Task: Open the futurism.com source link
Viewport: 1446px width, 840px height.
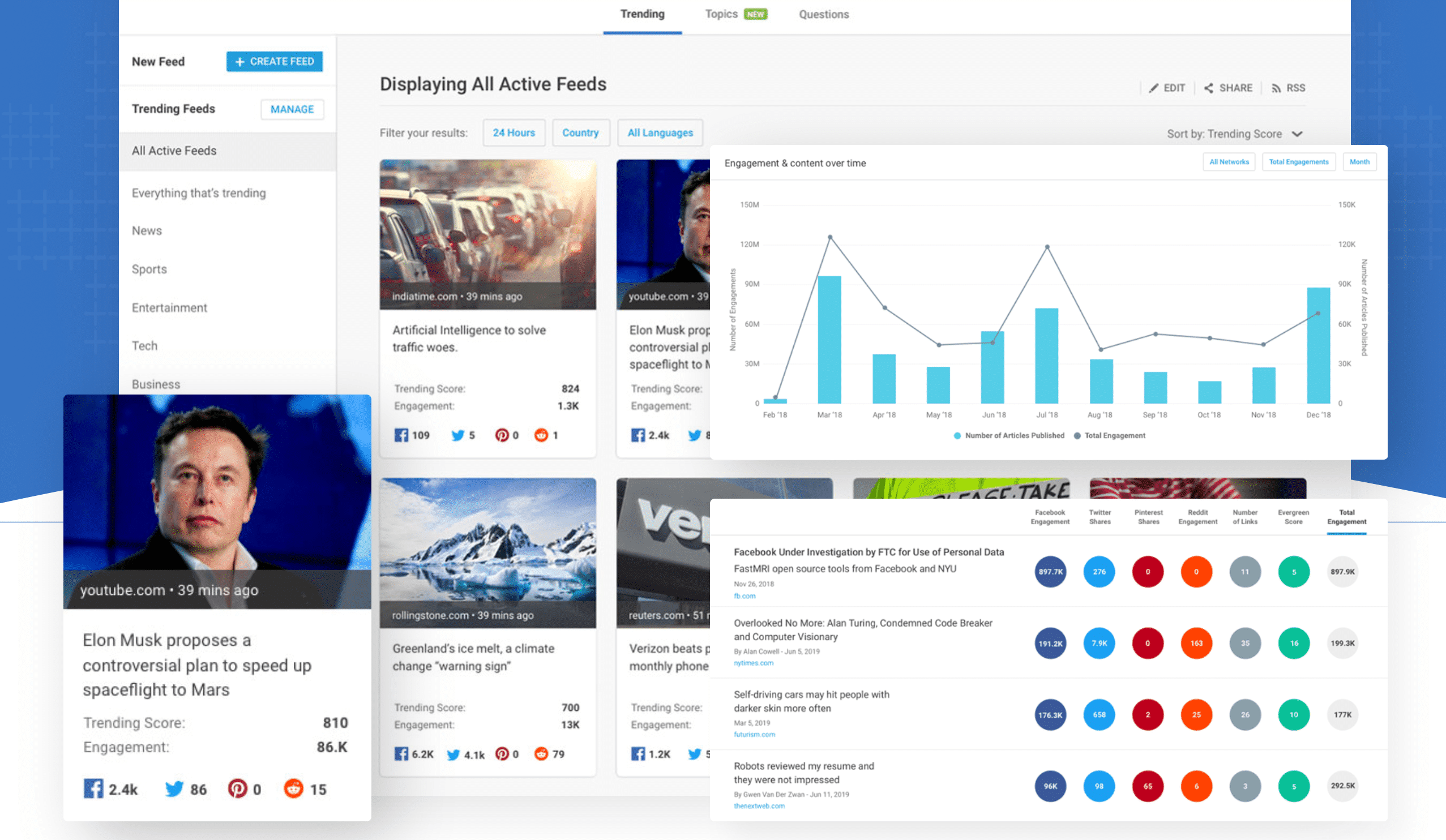Action: [x=754, y=735]
